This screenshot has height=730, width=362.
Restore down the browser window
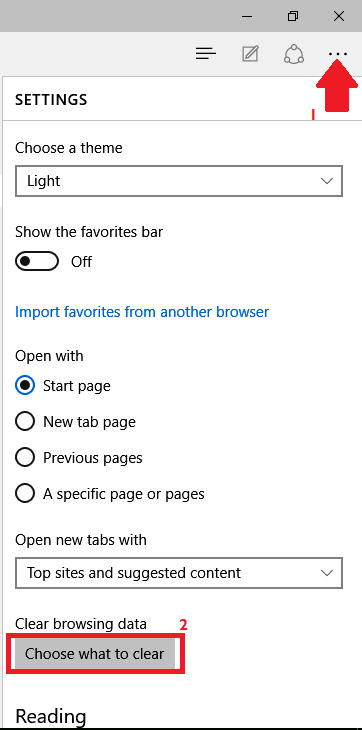tap(293, 16)
